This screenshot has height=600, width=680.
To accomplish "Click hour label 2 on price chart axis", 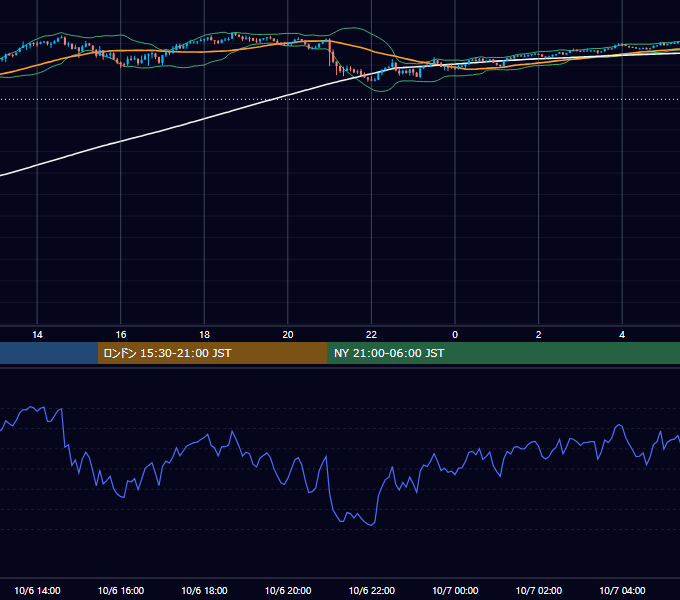I will (539, 335).
